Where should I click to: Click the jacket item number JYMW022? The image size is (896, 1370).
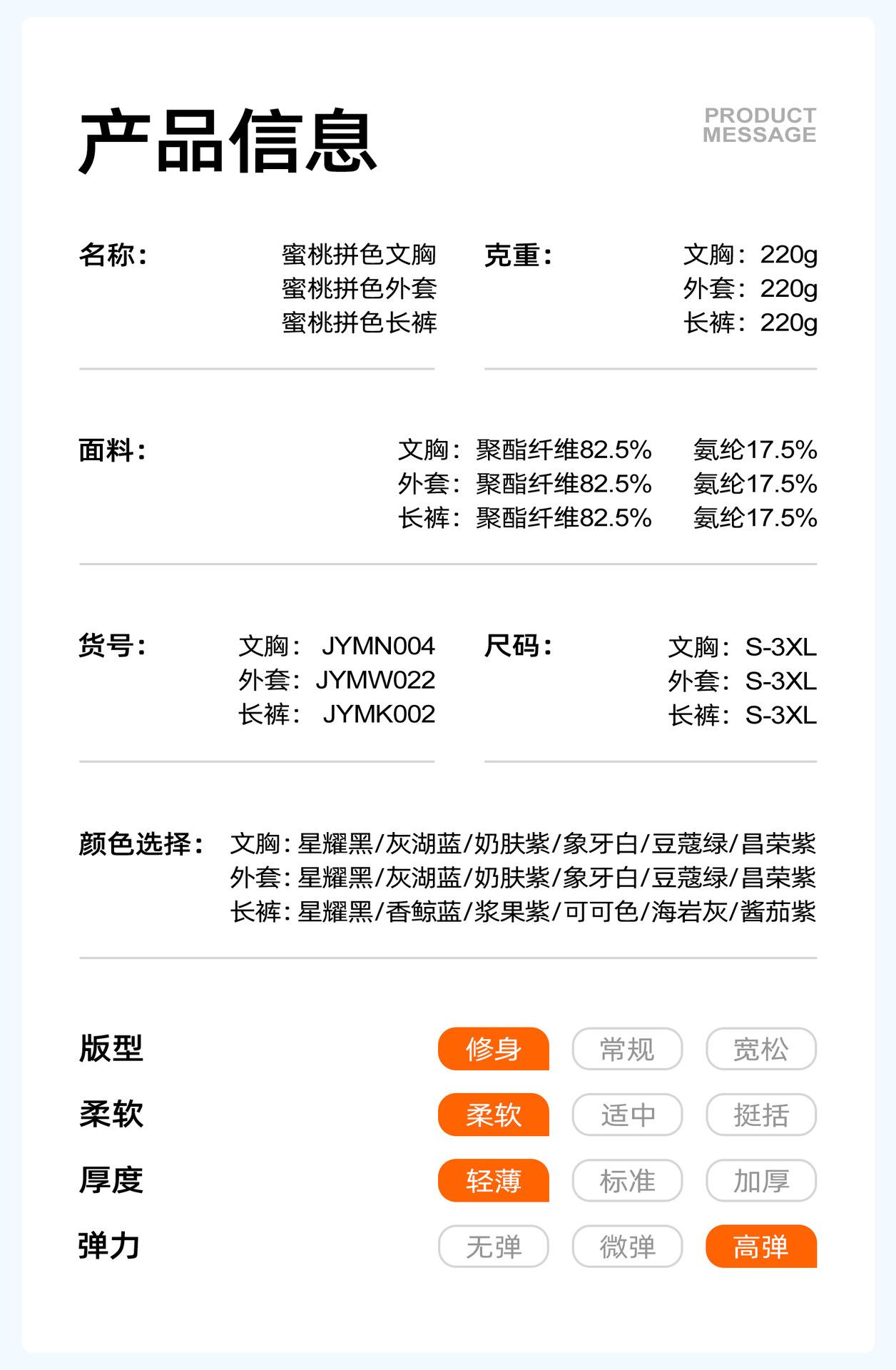375,680
